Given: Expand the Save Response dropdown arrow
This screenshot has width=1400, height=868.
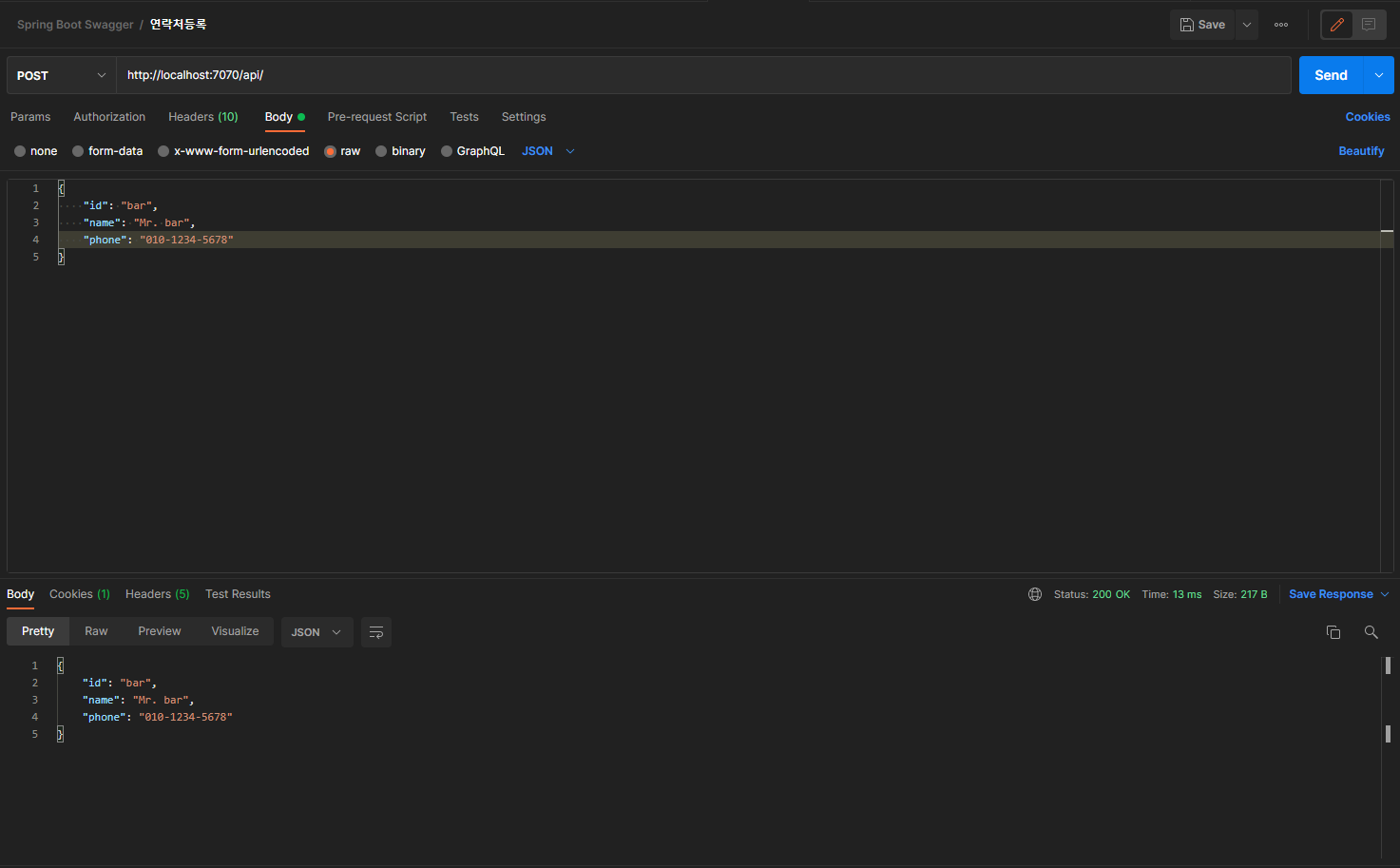Looking at the screenshot, I should 1385,594.
